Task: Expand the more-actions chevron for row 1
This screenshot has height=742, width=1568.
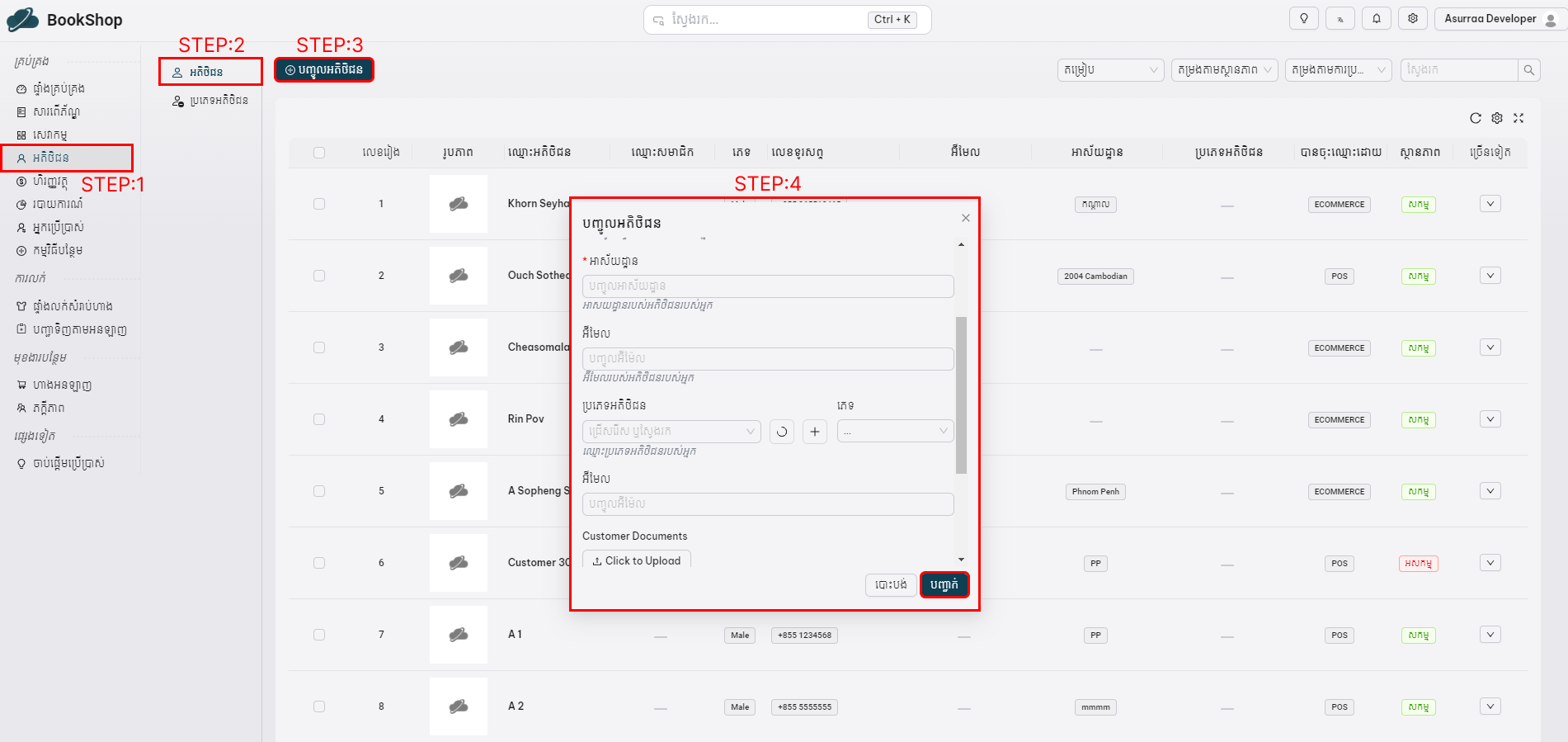Action: [1490, 204]
